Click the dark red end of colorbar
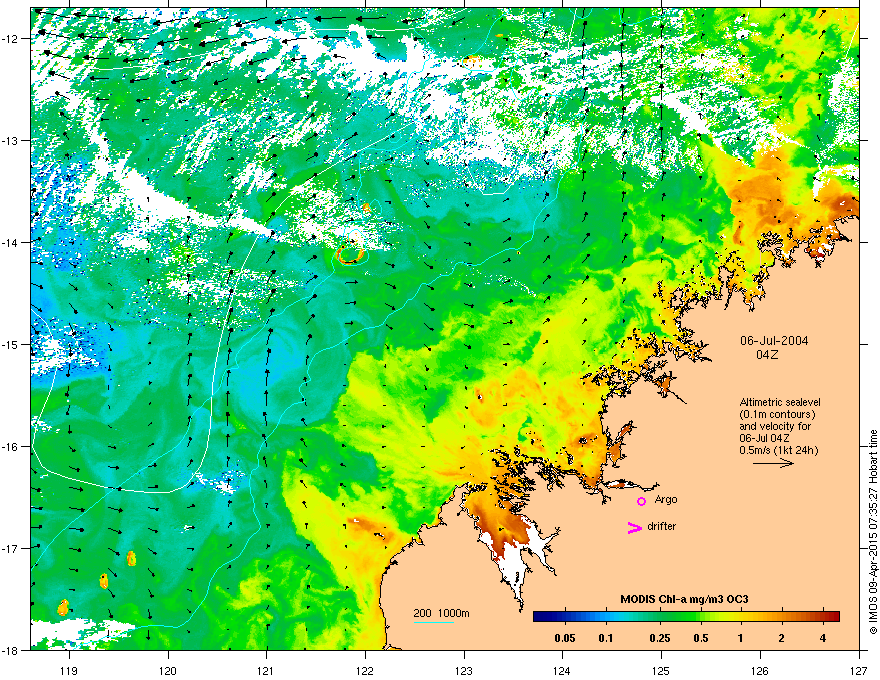The width and height of the screenshot is (880, 680). tap(835, 616)
